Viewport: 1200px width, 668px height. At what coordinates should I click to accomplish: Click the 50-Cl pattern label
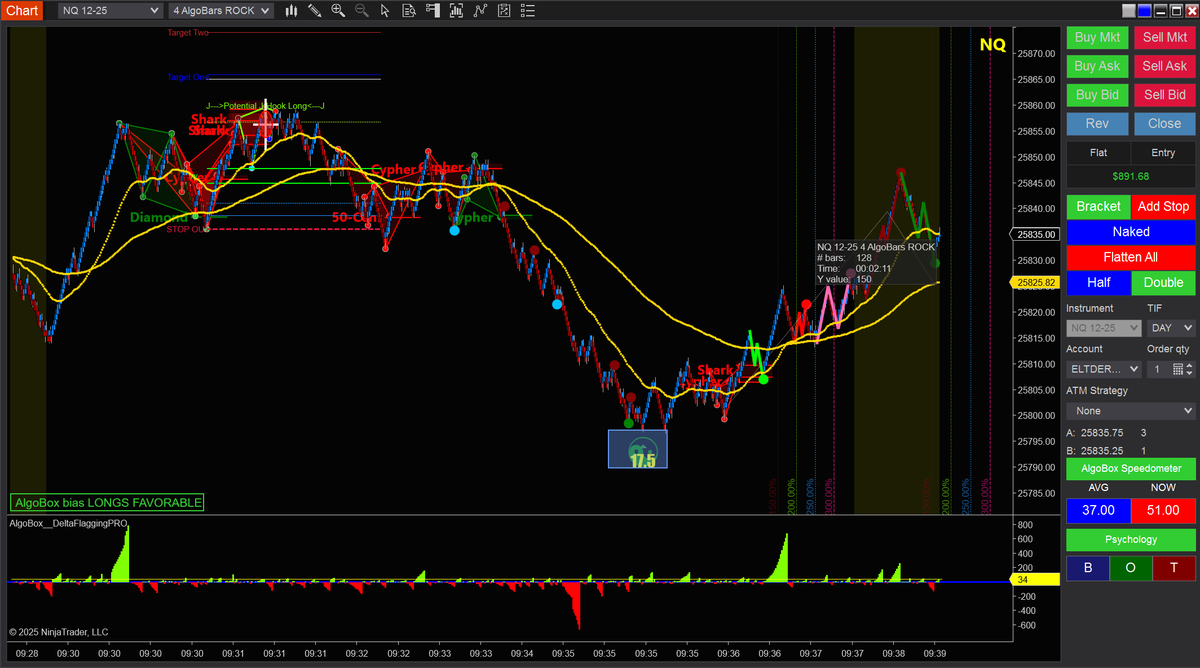(353, 216)
